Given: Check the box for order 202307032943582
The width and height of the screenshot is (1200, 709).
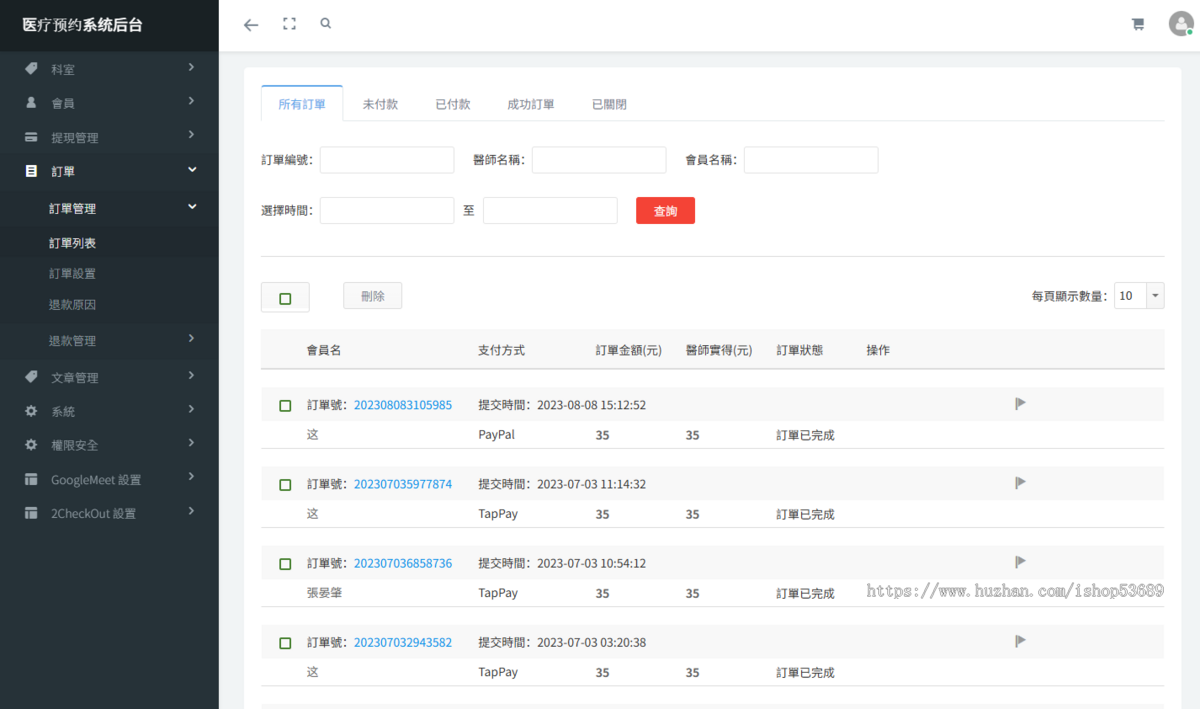Looking at the screenshot, I should [x=285, y=643].
